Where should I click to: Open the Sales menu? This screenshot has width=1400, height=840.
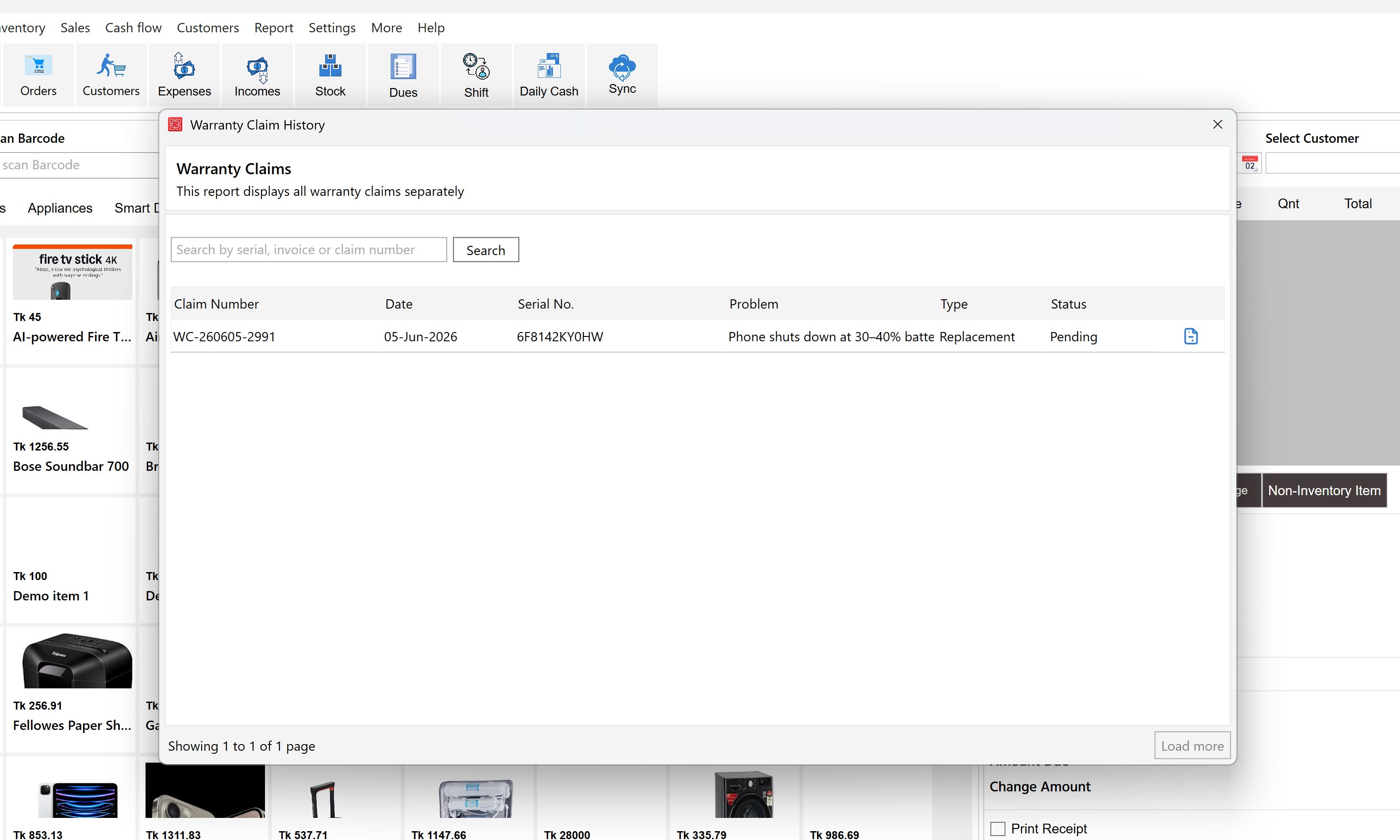75,28
